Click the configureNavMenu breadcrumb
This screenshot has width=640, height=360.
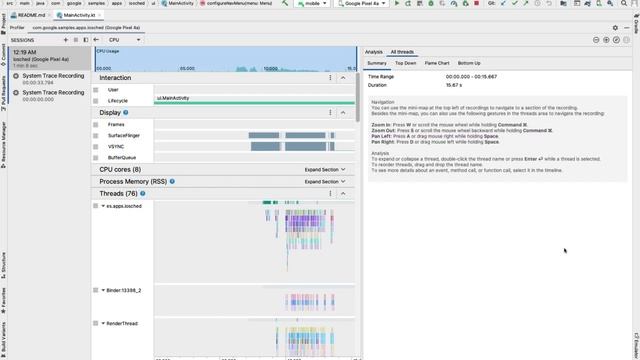pyautogui.click(x=236, y=3)
